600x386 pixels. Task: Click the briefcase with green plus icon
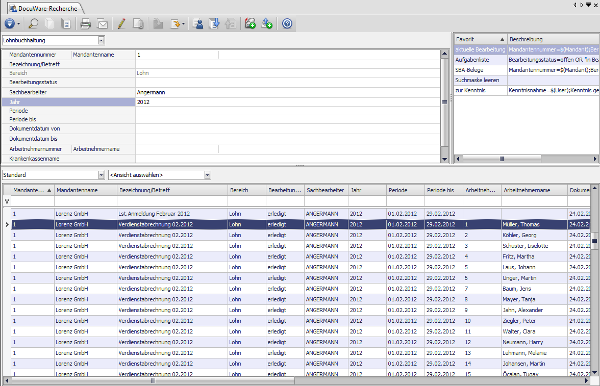250,24
